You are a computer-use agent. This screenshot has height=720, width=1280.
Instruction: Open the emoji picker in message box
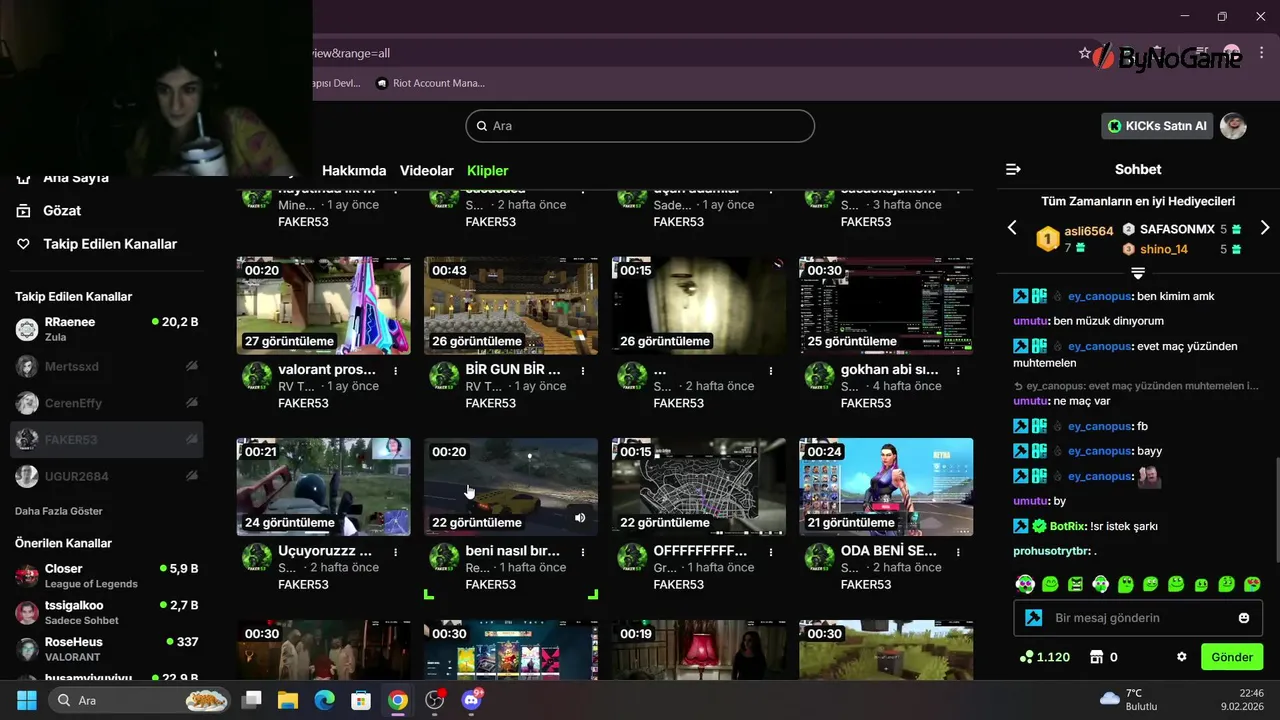click(x=1244, y=618)
